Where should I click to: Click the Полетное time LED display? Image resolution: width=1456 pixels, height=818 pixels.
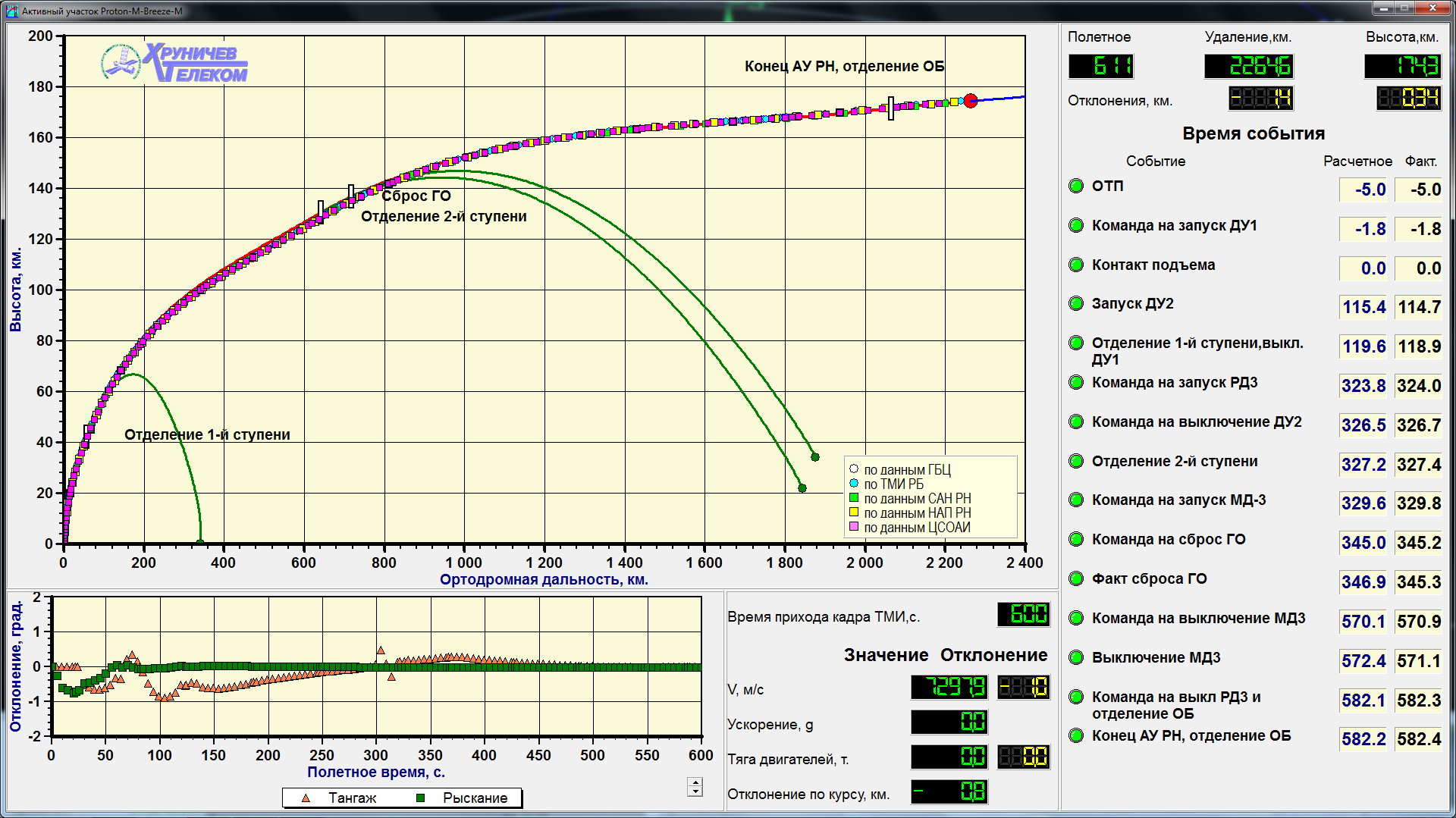click(x=1101, y=67)
